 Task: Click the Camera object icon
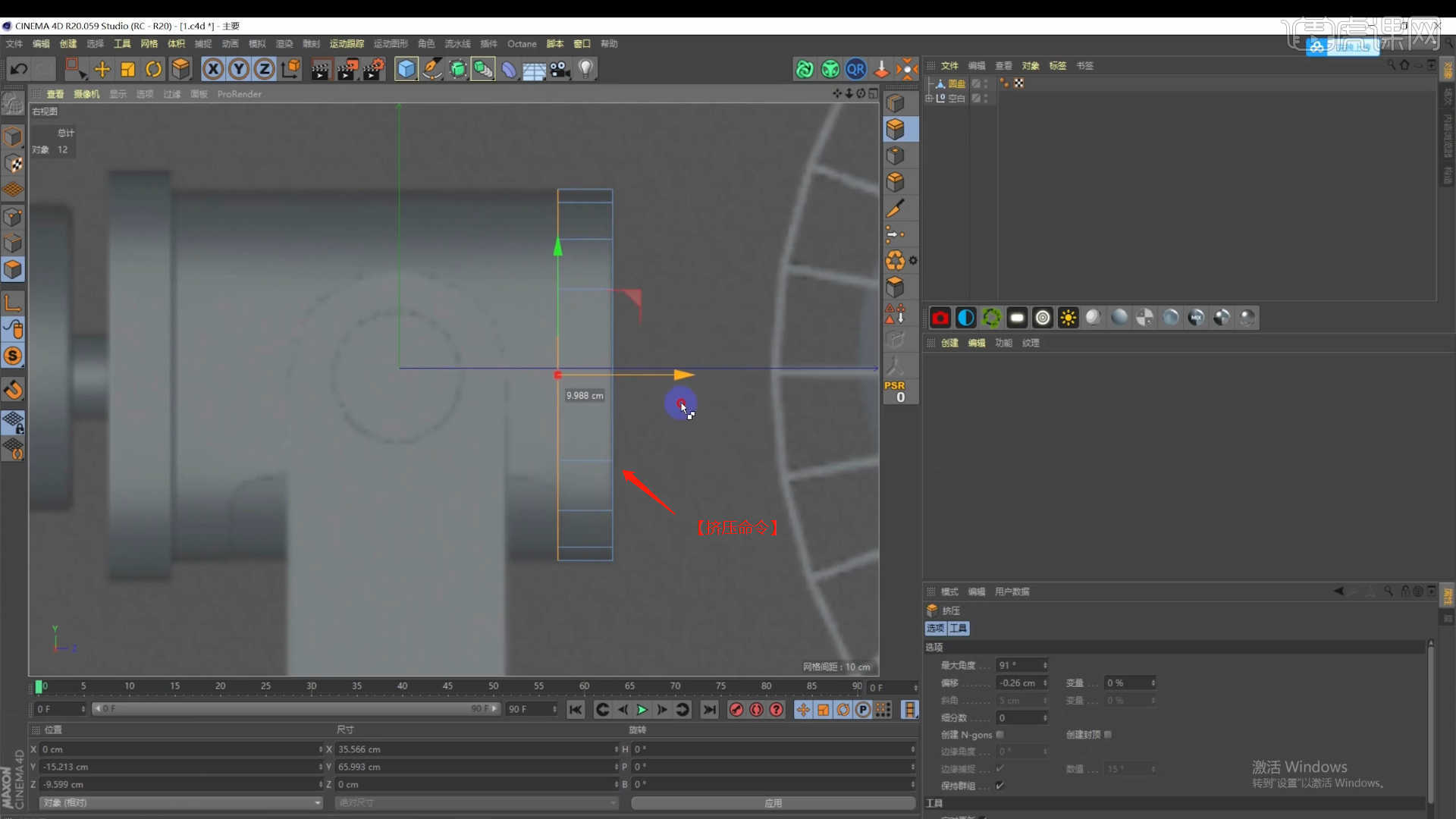[x=560, y=70]
